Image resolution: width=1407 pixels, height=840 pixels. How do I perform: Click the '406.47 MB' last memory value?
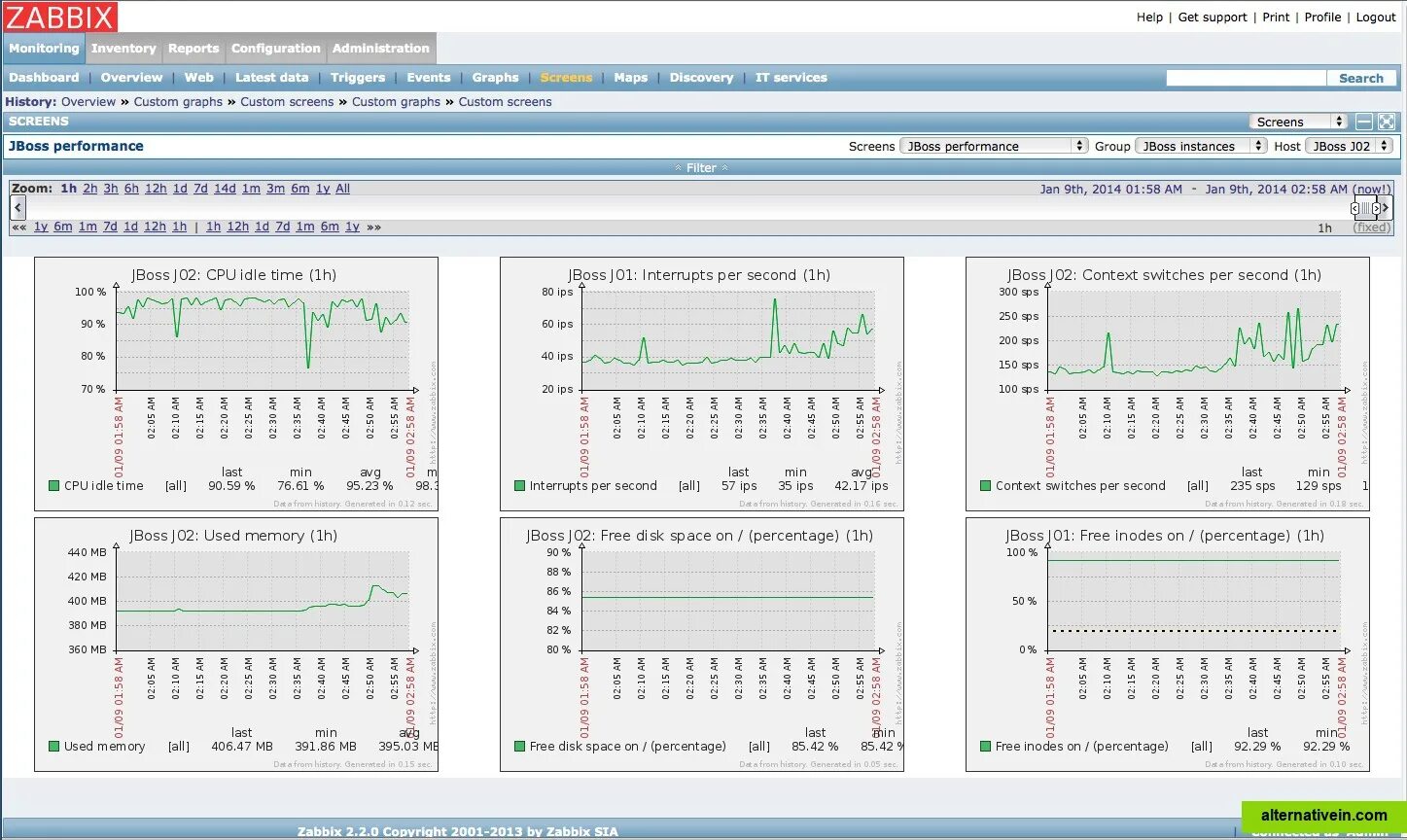click(241, 747)
